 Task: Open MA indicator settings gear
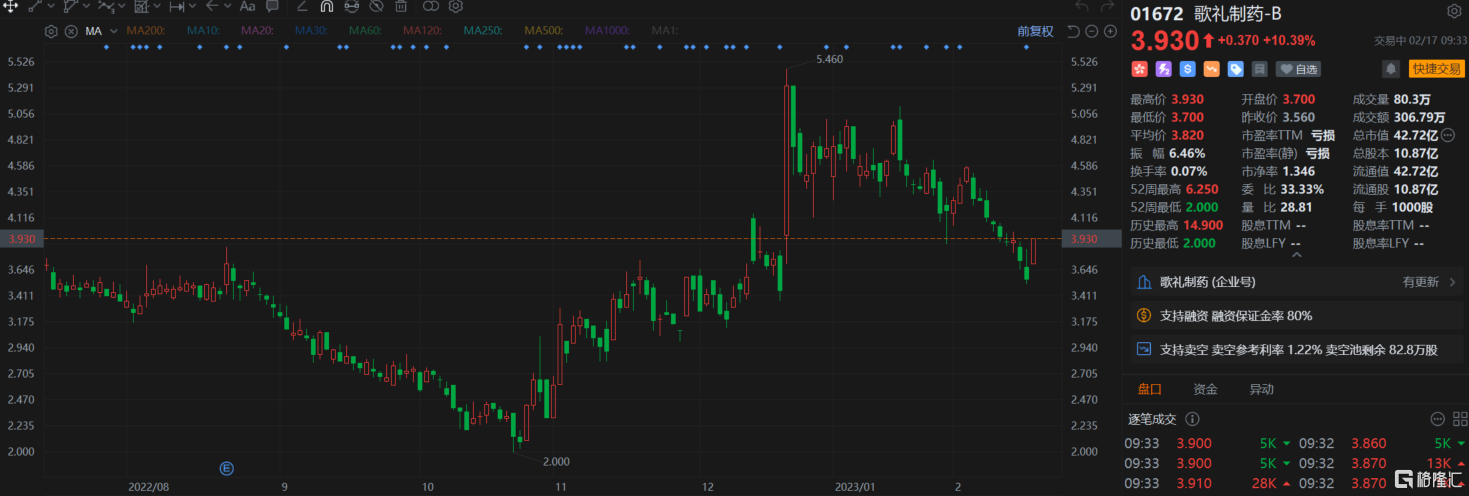[51, 31]
